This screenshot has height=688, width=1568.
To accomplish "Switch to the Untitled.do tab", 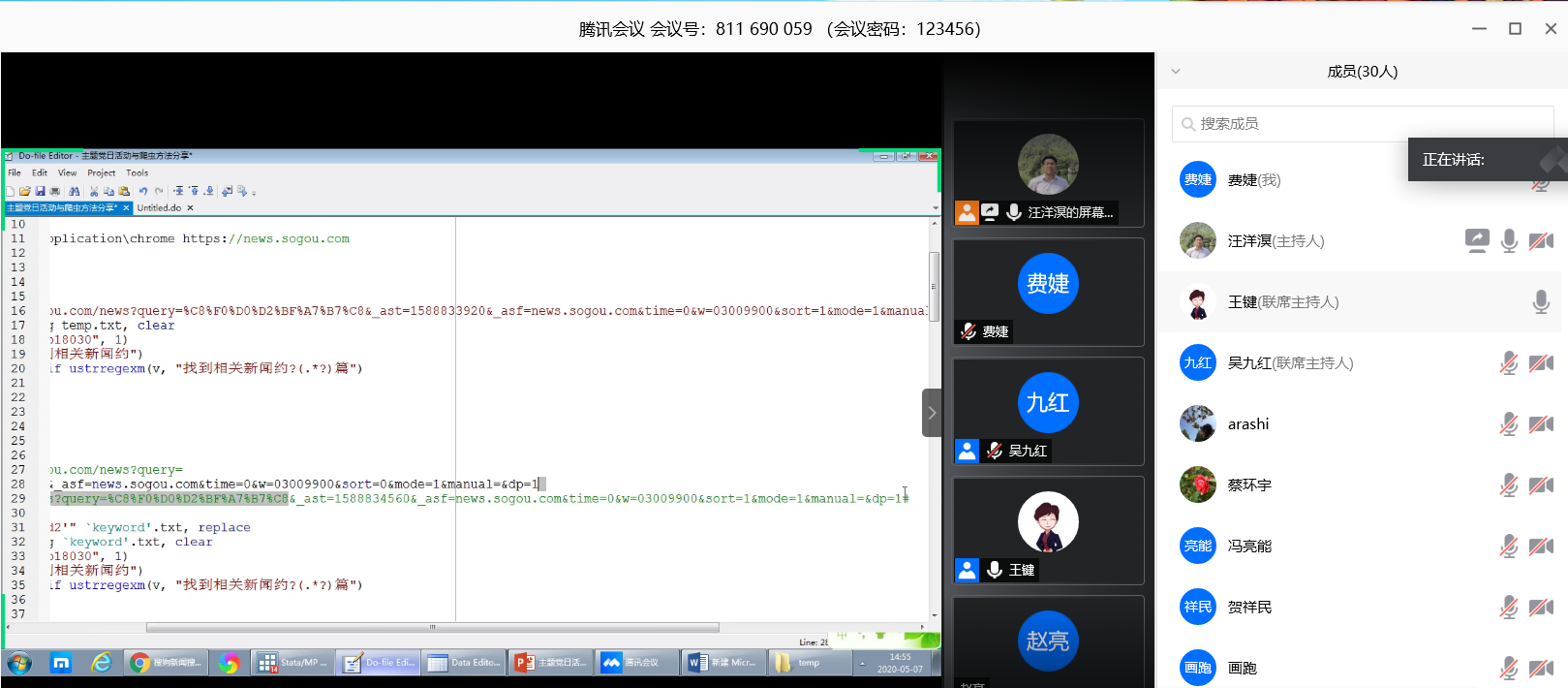I will click(159, 207).
